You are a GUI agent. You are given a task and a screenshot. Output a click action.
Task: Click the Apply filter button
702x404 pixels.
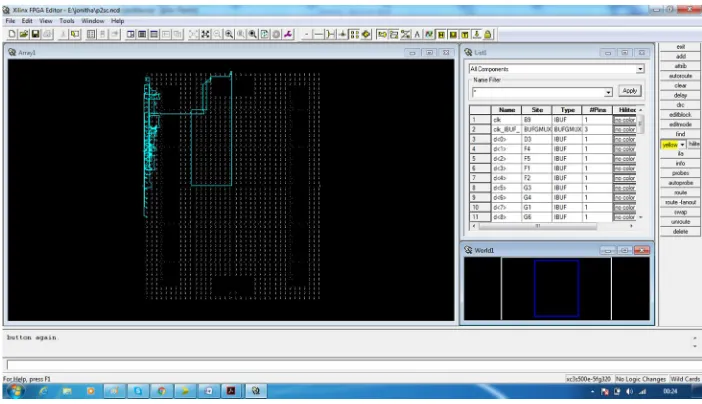pyautogui.click(x=629, y=91)
